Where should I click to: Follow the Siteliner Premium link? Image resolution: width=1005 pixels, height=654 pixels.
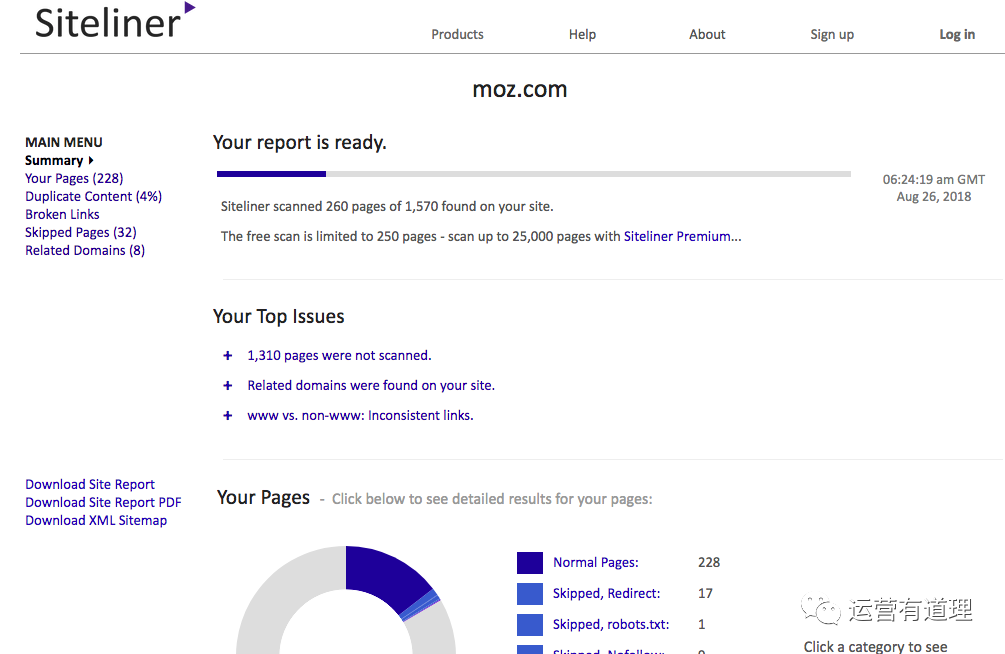point(682,237)
